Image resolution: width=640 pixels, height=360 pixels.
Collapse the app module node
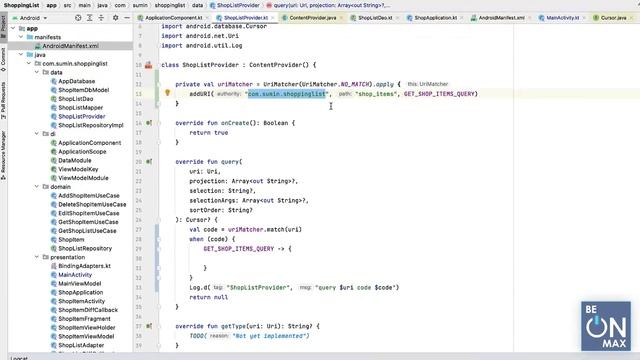pos(13,28)
